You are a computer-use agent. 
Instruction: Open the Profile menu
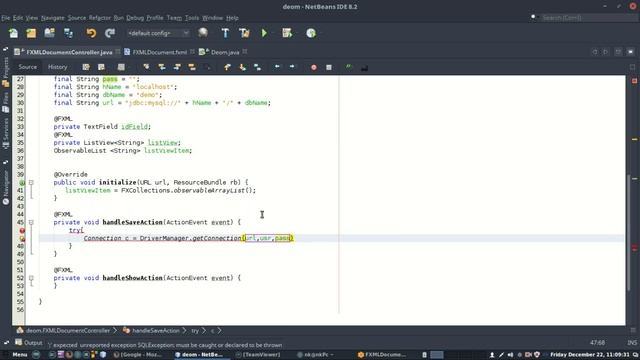pyautogui.click(x=155, y=18)
